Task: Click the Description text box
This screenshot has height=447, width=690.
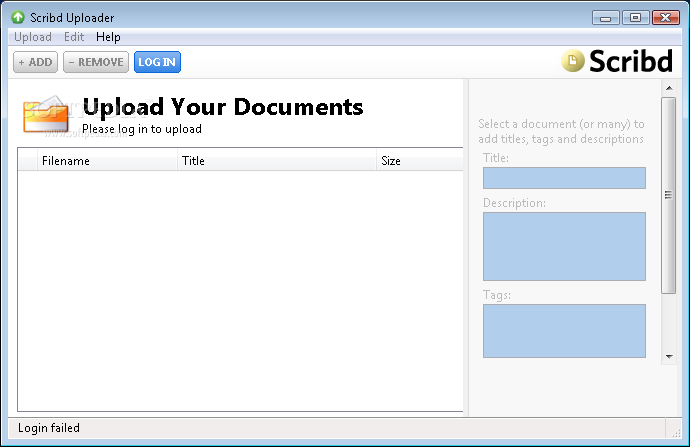Action: tap(564, 246)
